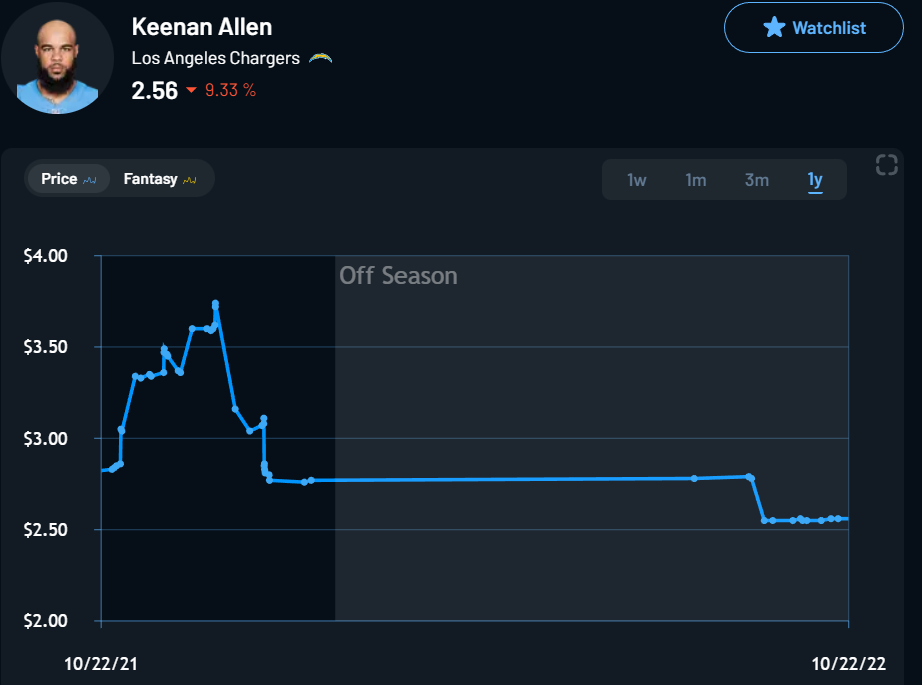Image resolution: width=922 pixels, height=685 pixels.
Task: Click the $4.00 y-axis label
Action: click(45, 256)
